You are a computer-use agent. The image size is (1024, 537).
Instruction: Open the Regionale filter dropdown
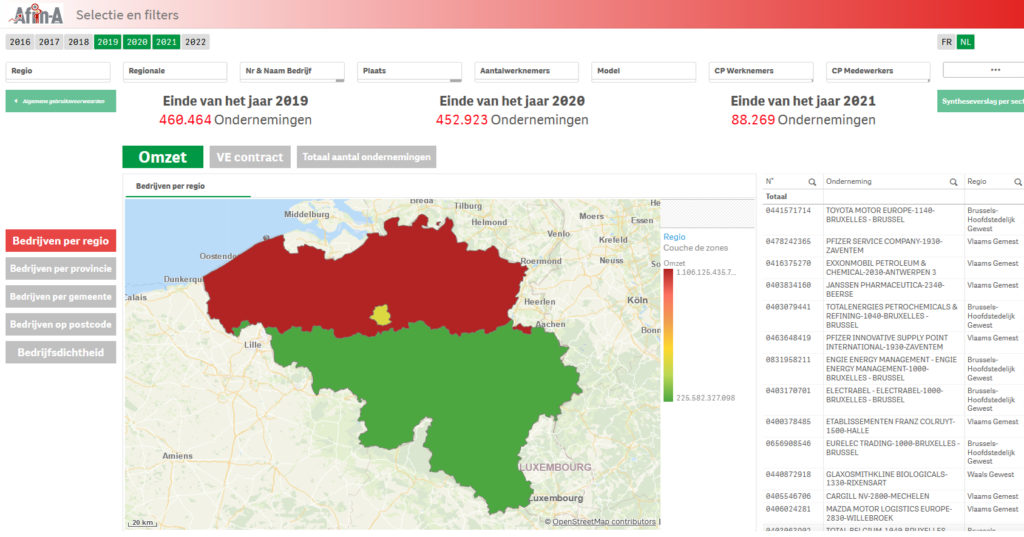175,71
